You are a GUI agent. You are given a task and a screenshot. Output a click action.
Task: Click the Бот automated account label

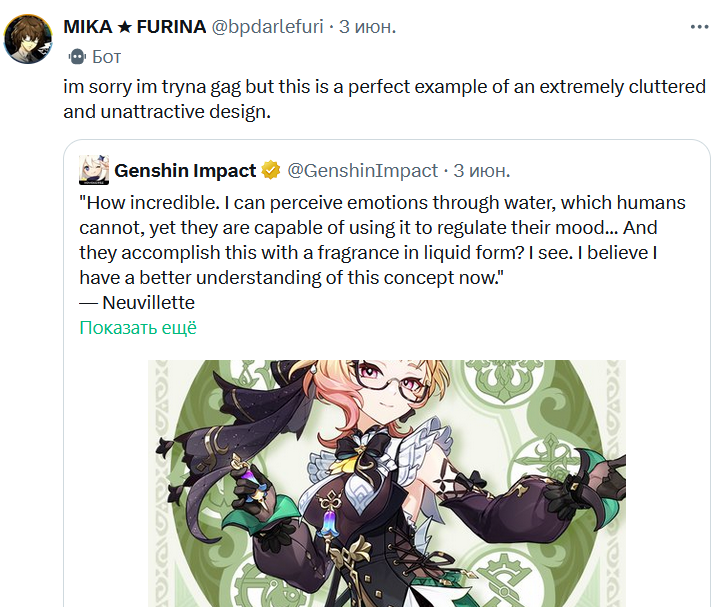pyautogui.click(x=107, y=57)
